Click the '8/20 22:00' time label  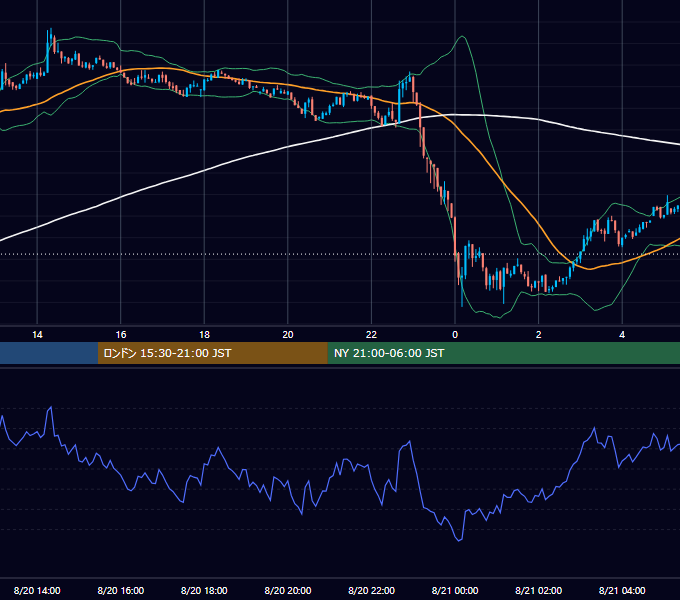372,590
